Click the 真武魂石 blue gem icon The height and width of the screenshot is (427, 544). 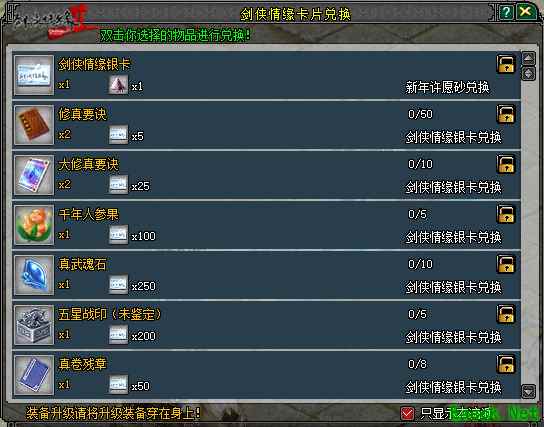34,275
